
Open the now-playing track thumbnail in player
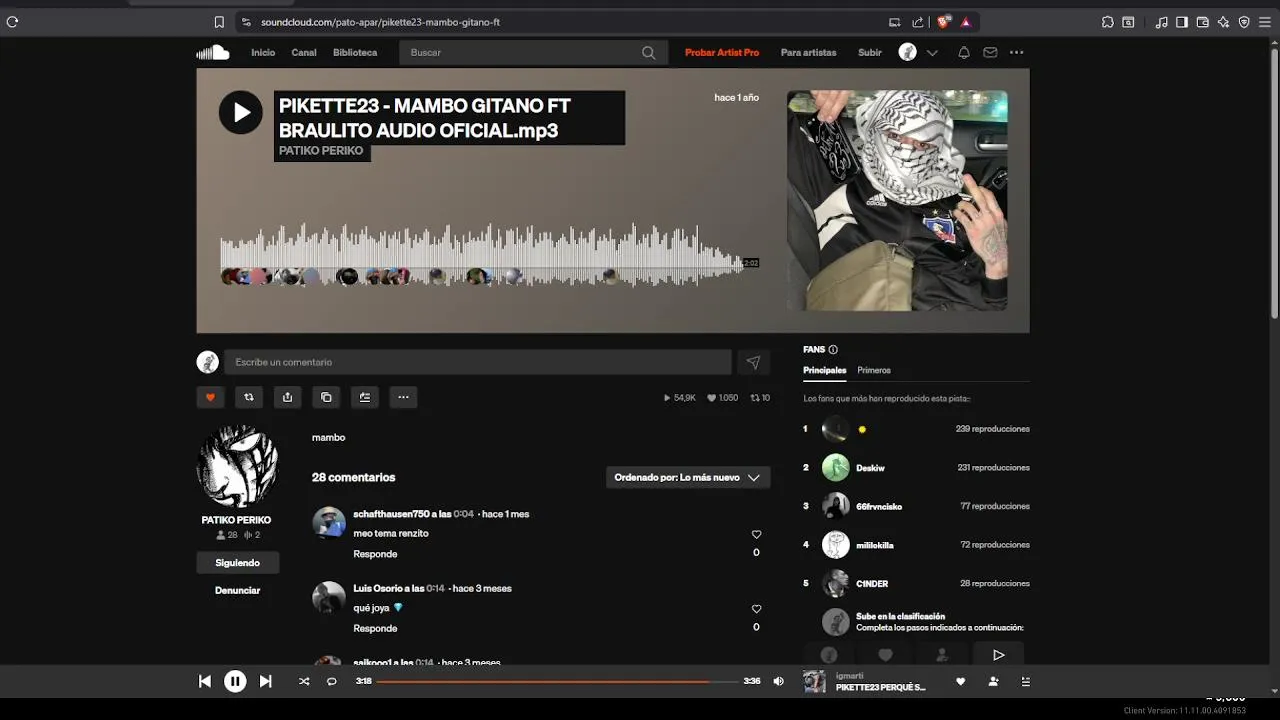click(815, 681)
